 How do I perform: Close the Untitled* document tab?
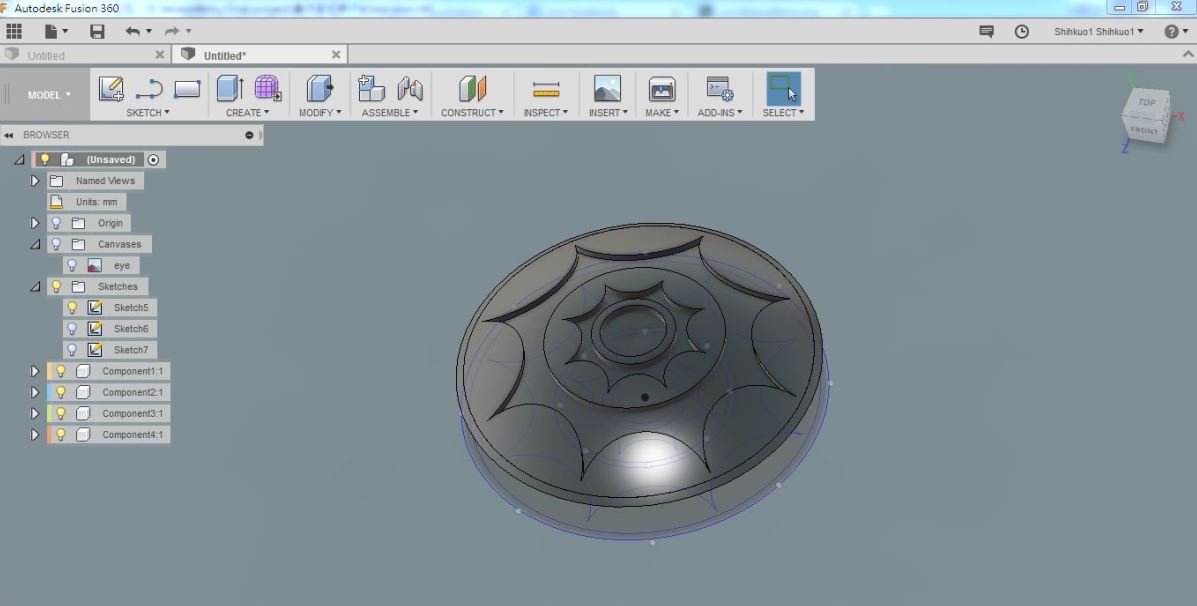click(336, 55)
